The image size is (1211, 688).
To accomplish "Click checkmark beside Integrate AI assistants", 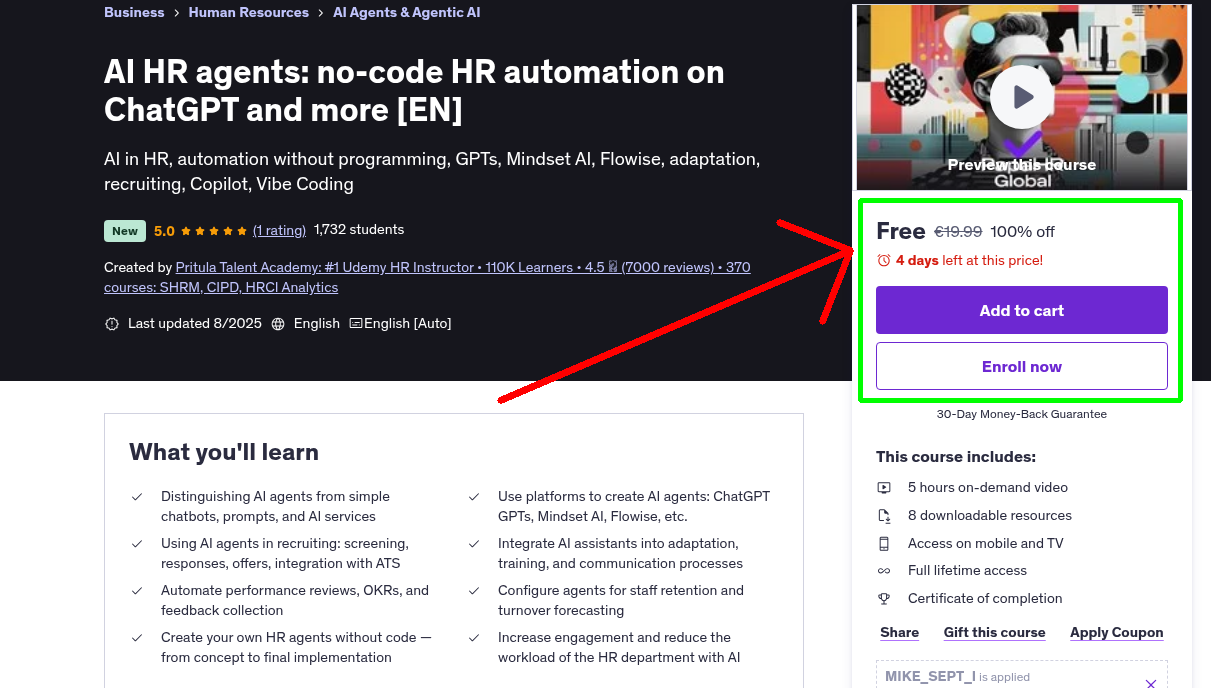I will (x=474, y=543).
